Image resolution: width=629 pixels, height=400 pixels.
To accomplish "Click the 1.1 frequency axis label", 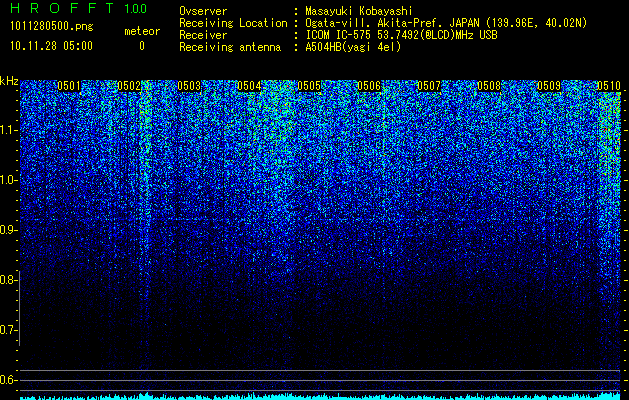I will coord(9,130).
